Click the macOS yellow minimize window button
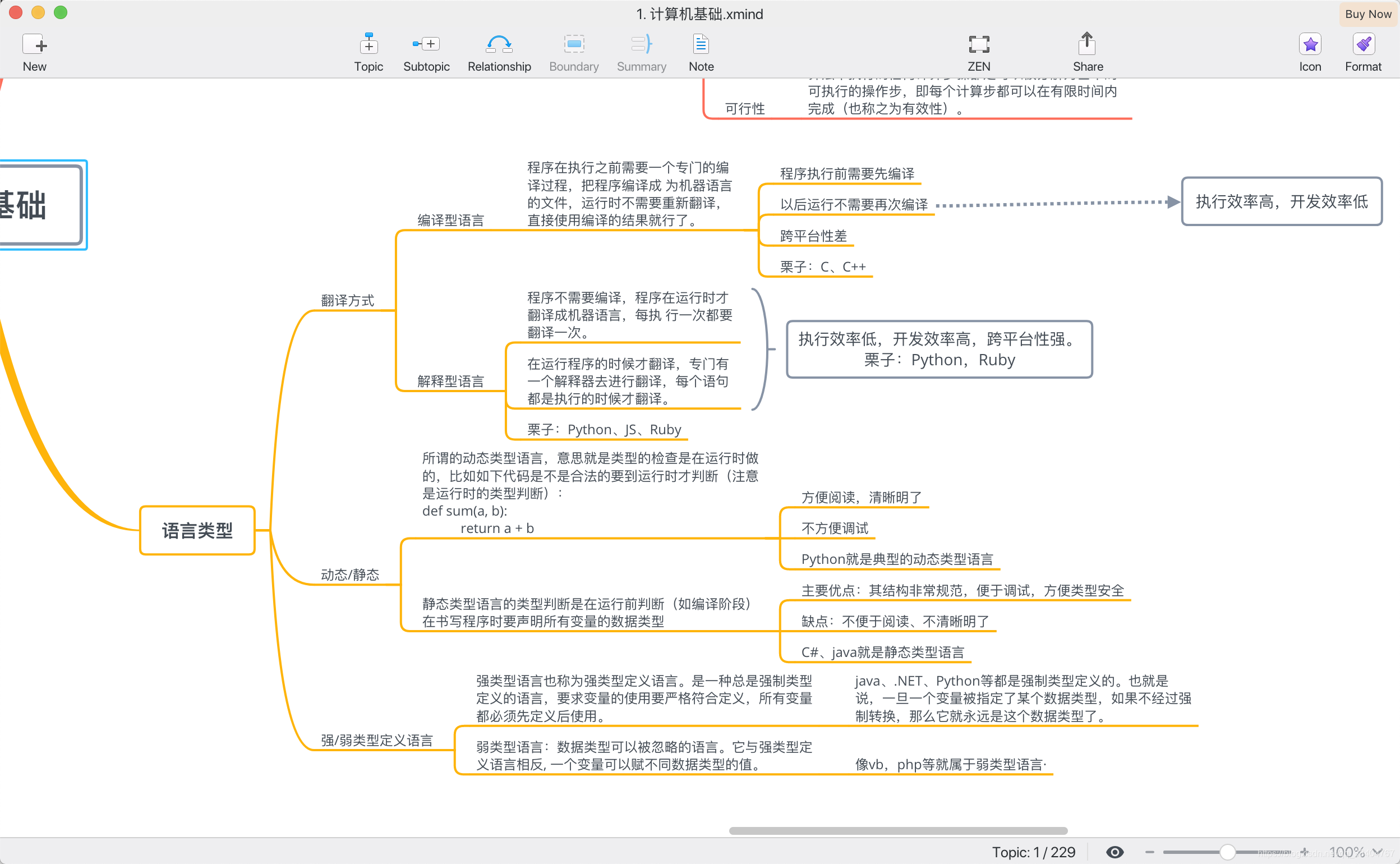Screen dimensions: 1400x864 [38, 12]
